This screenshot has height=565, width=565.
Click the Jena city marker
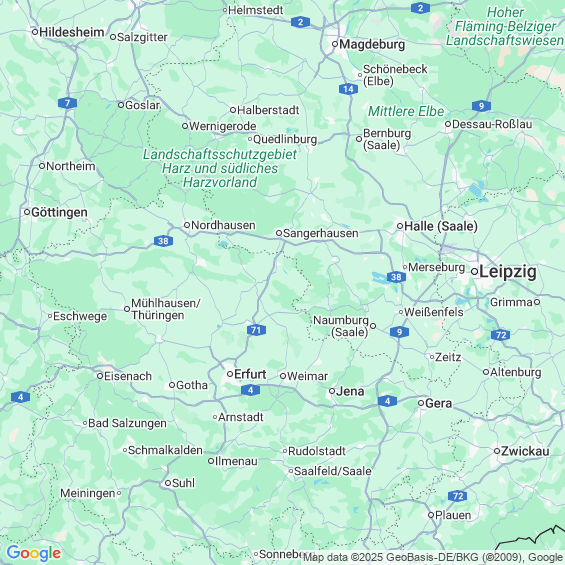332,391
